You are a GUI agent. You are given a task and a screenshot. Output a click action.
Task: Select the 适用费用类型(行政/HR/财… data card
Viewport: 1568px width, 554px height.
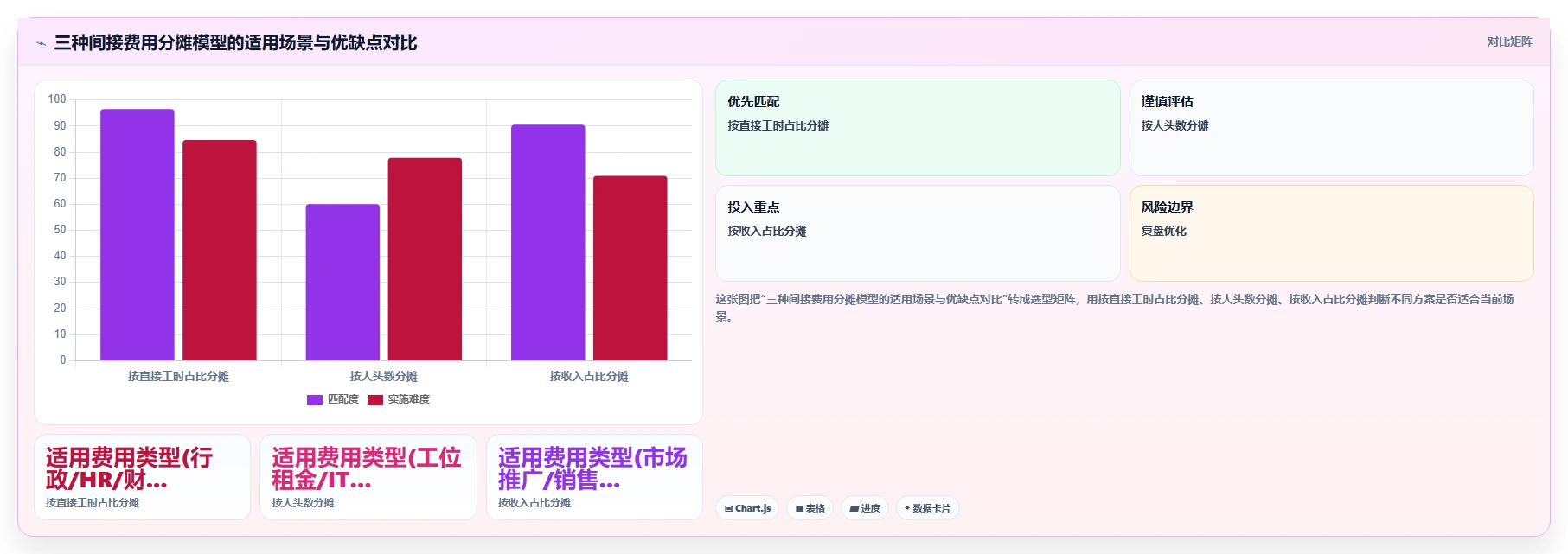143,477
